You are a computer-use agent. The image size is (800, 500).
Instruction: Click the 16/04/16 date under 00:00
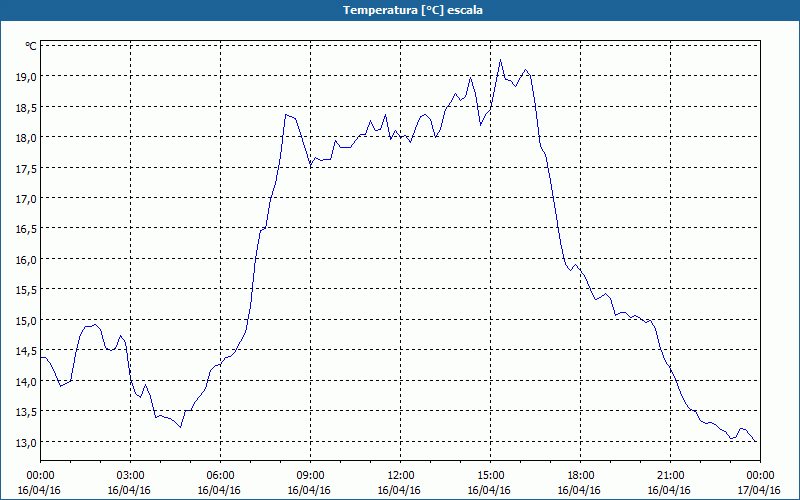coord(39,490)
